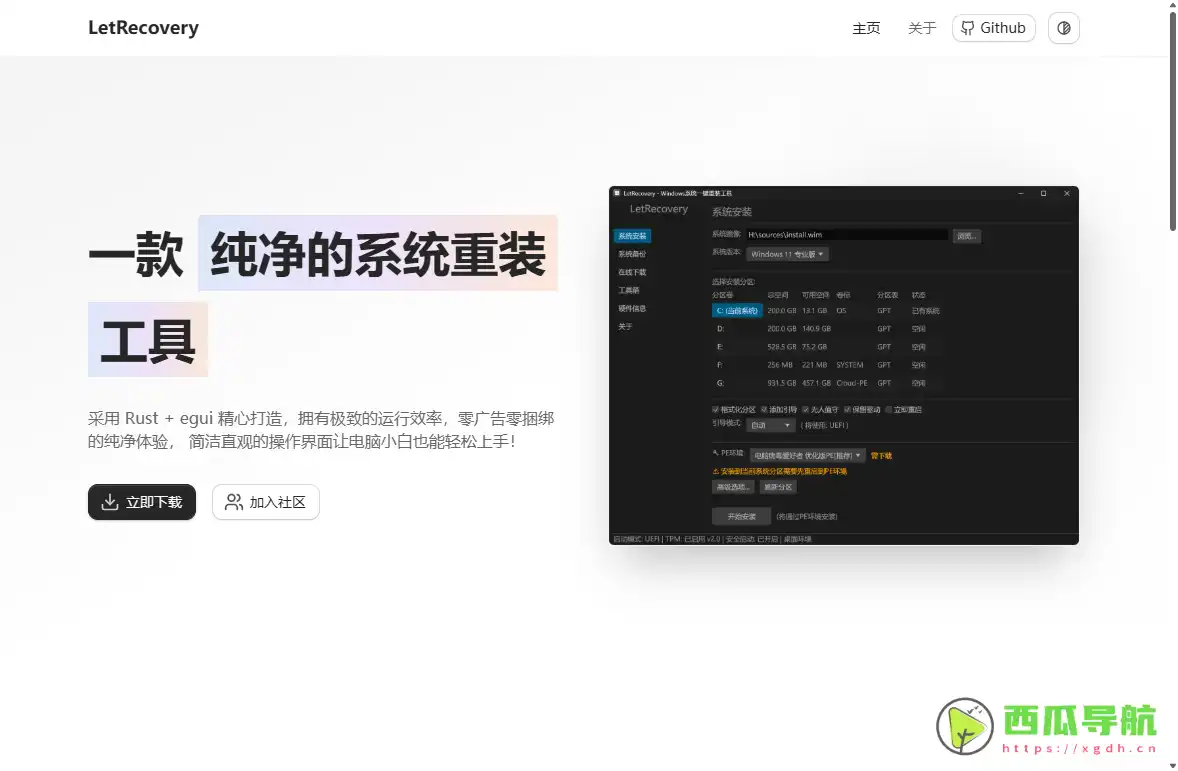The width and height of the screenshot is (1178, 771).
Task: Select 在线下载 in the app screenshot sidebar
Action: click(632, 272)
